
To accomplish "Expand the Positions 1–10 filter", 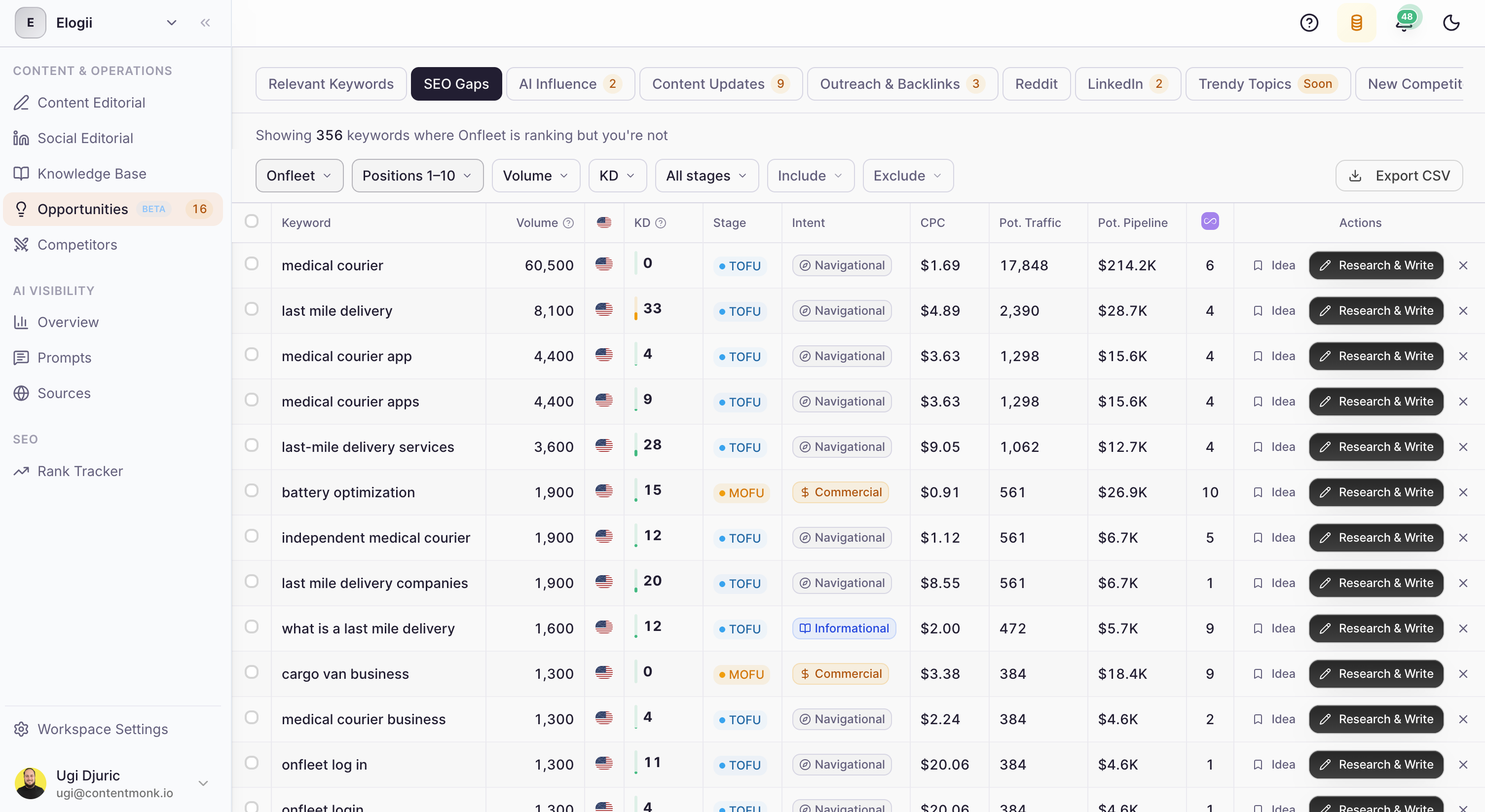I will click(417, 176).
